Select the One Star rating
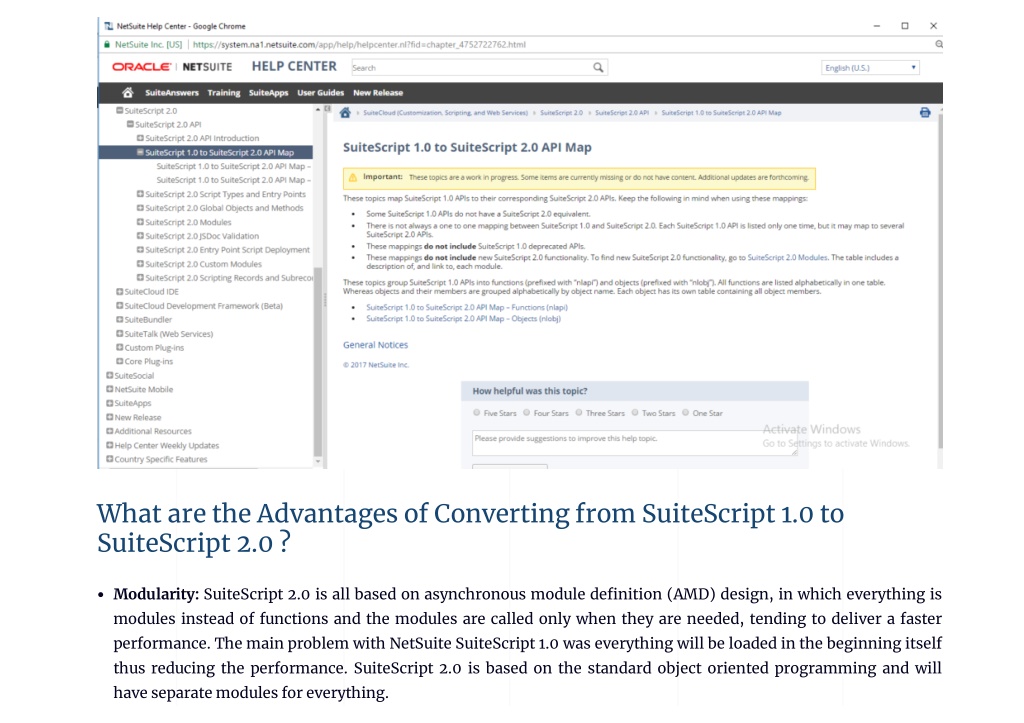This screenshot has height=723, width=1024. (686, 413)
